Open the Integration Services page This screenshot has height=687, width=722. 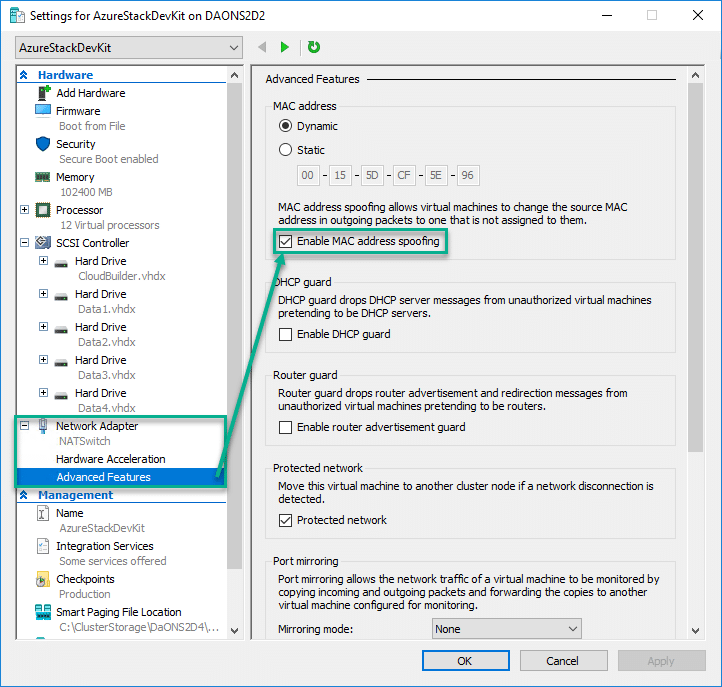(x=105, y=546)
